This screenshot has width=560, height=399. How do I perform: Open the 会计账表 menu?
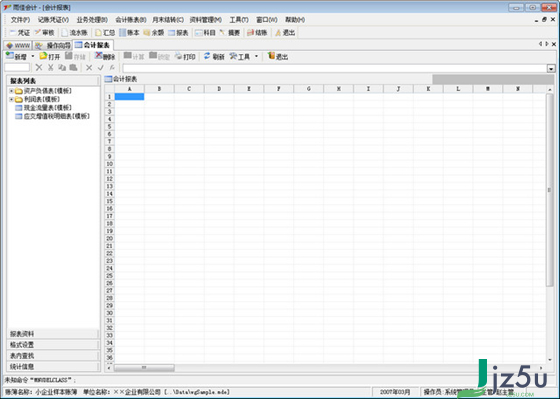pyautogui.click(x=131, y=20)
